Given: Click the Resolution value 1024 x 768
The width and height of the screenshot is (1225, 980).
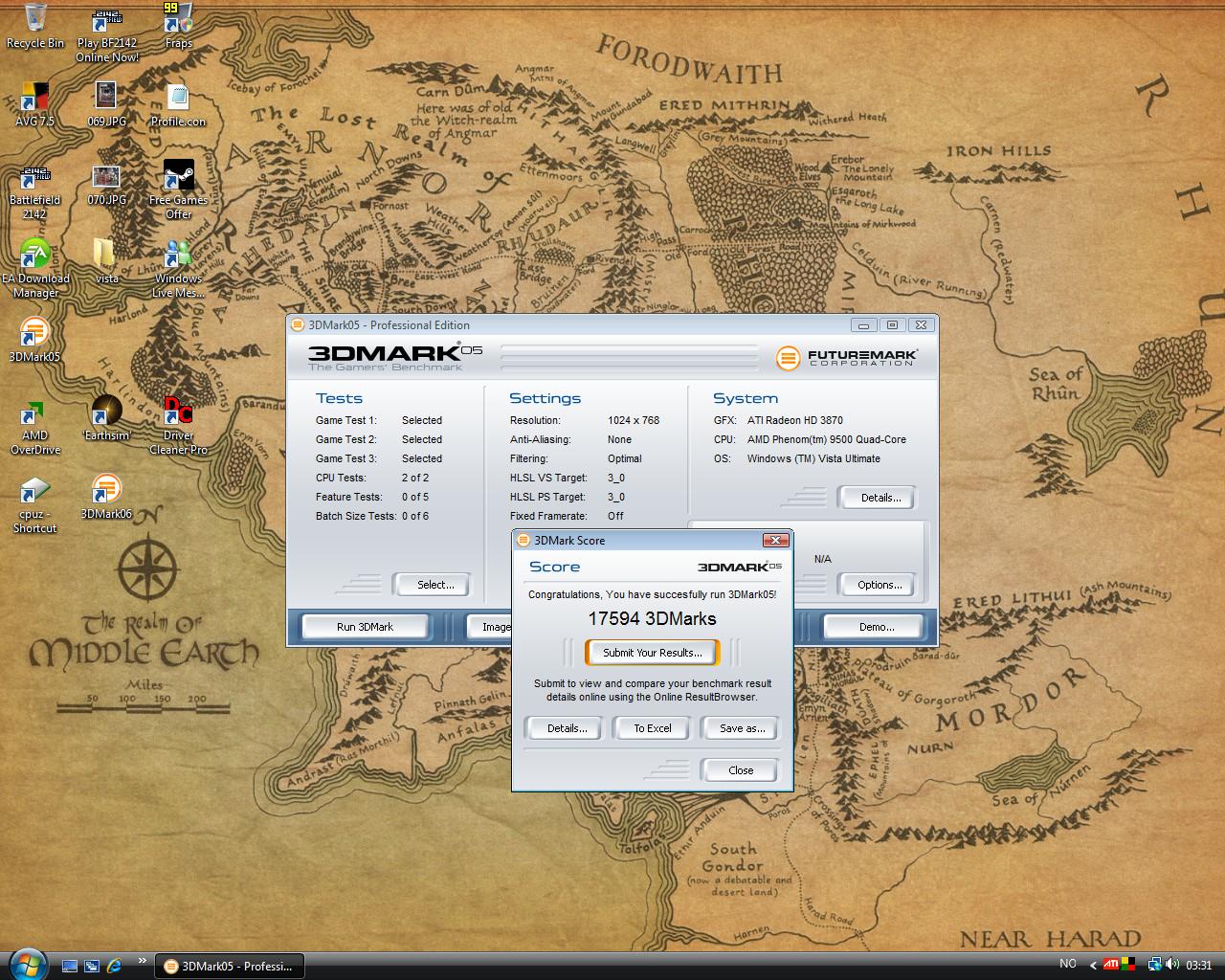Looking at the screenshot, I should (x=634, y=420).
